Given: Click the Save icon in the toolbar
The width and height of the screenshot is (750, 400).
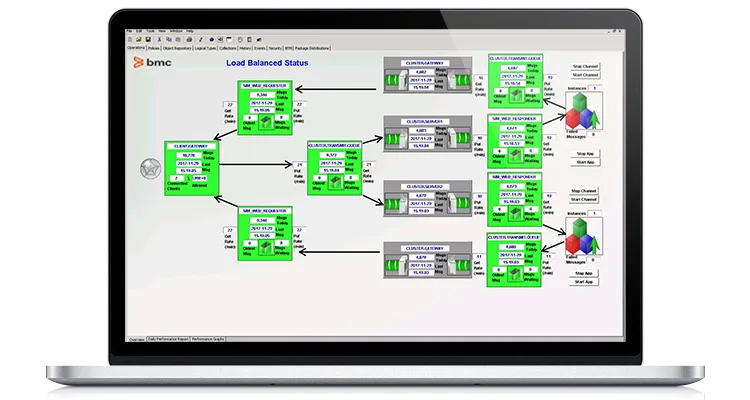Looking at the screenshot, I should [148, 40].
